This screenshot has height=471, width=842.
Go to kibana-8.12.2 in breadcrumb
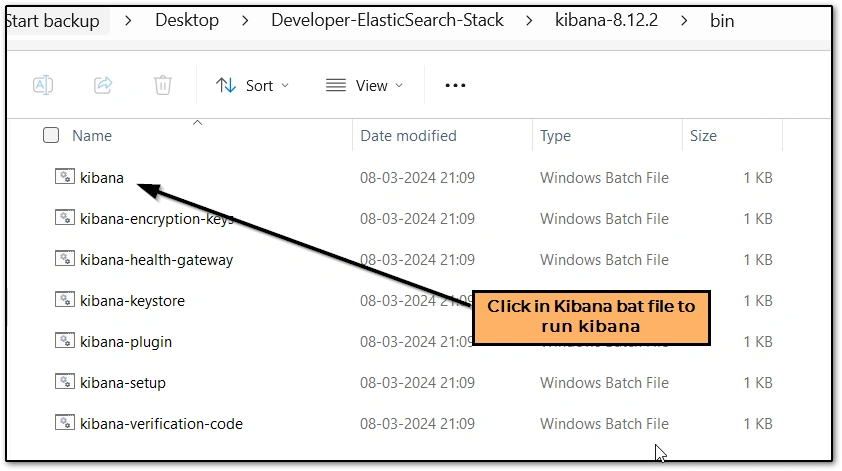click(x=606, y=20)
